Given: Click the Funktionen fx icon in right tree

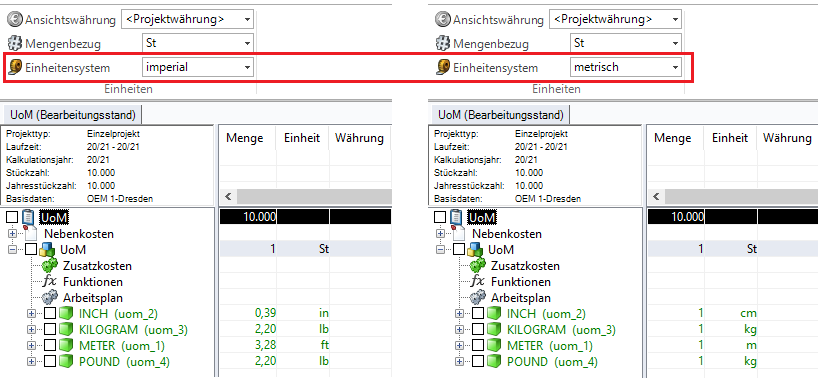Looking at the screenshot, I should click(477, 282).
